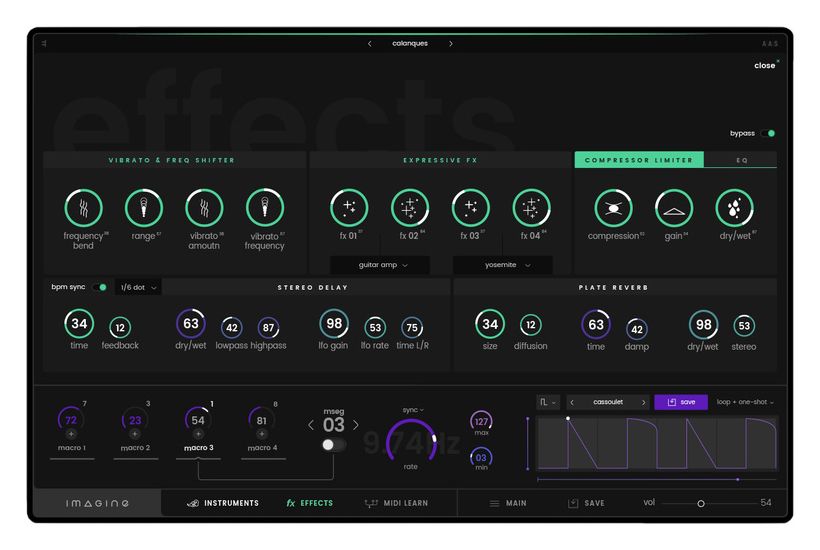Open the mseg shape type dropdown

click(x=548, y=402)
